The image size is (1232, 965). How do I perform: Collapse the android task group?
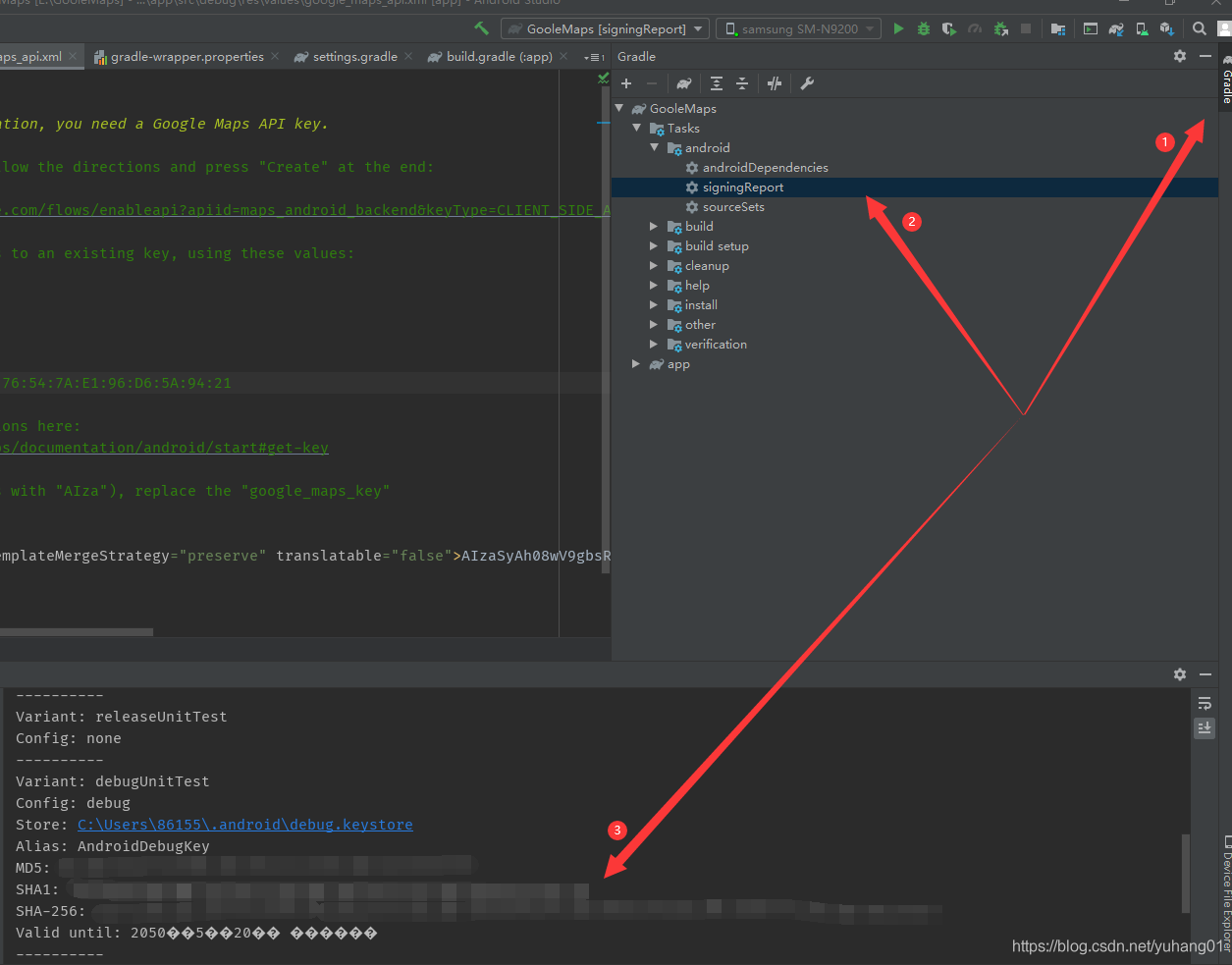click(655, 147)
